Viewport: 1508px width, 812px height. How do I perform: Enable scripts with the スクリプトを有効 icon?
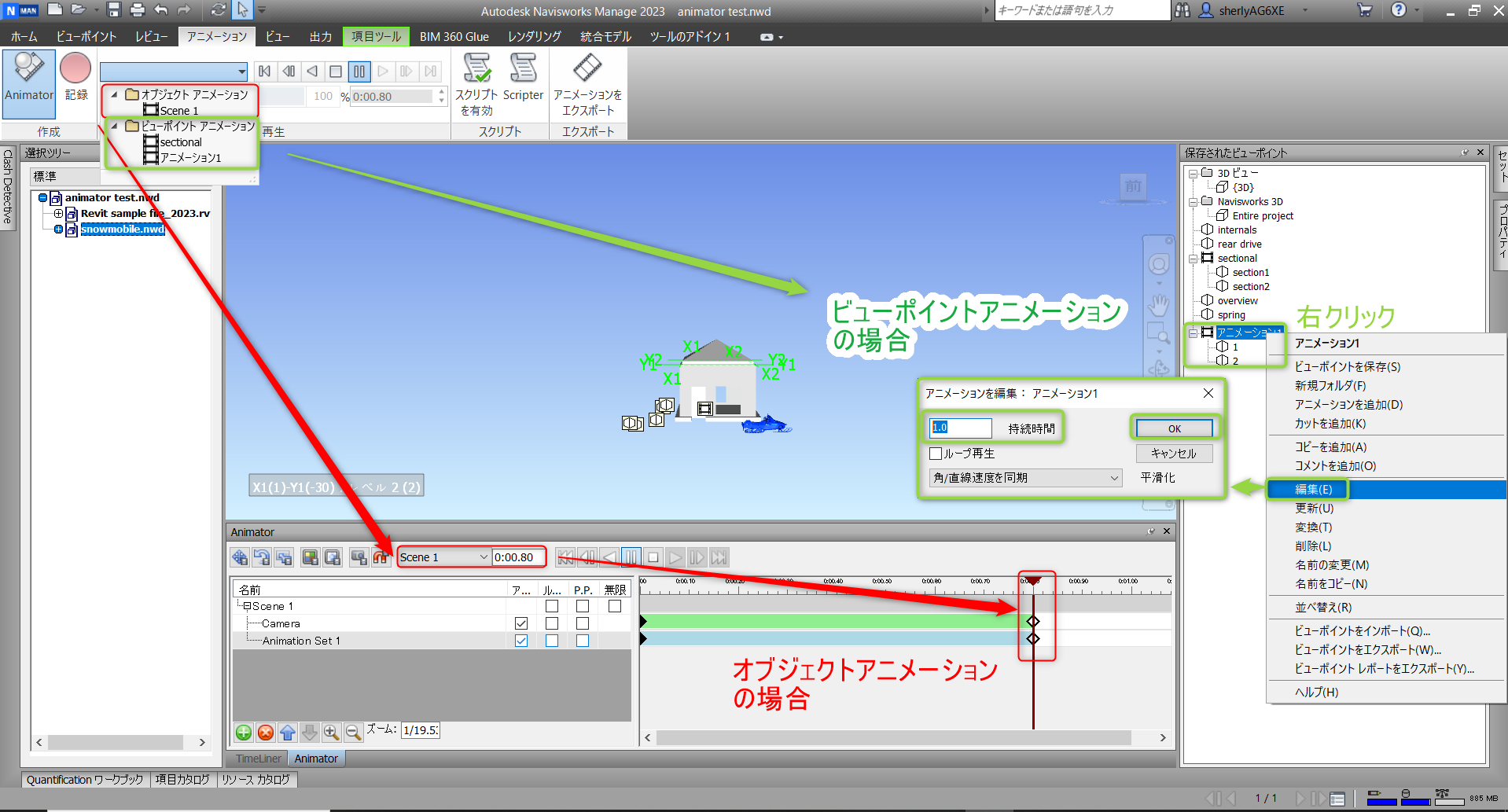tap(476, 84)
